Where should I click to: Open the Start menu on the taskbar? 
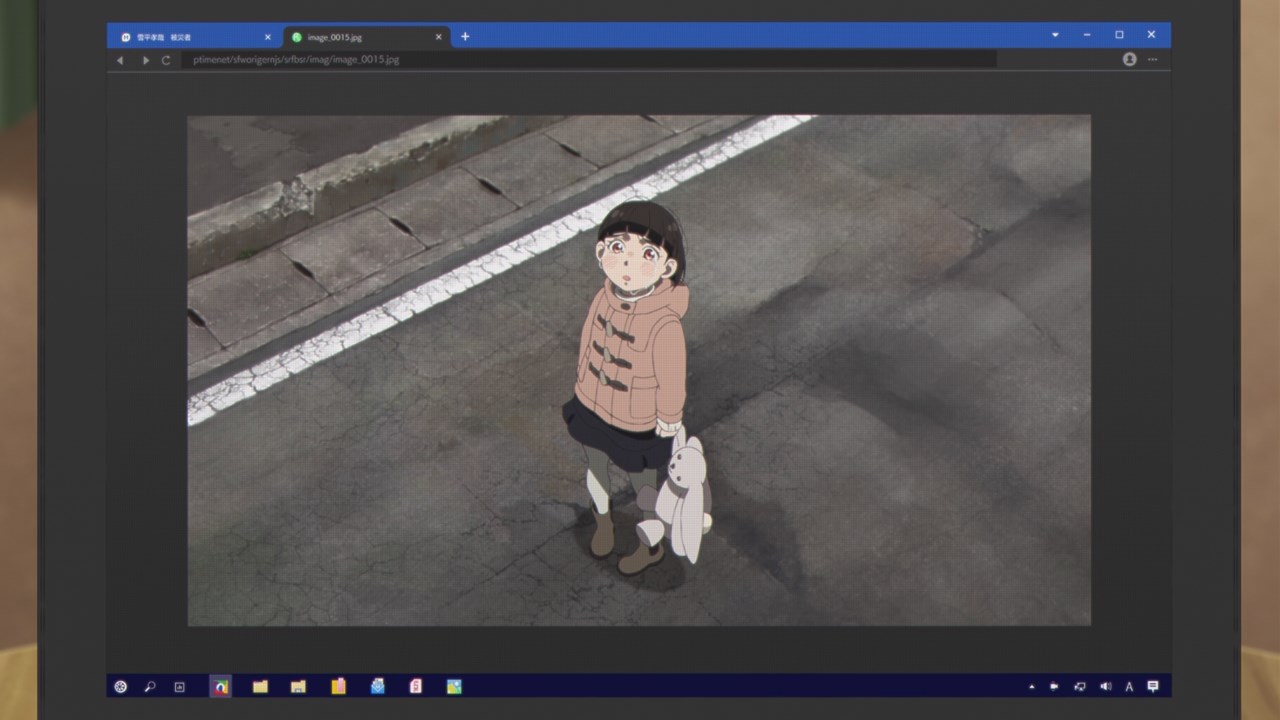point(121,687)
